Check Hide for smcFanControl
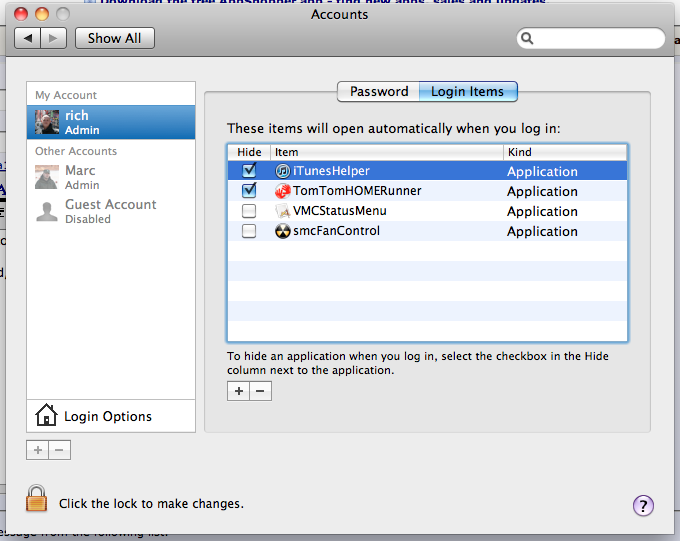Viewport: 680px width, 541px height. pyautogui.click(x=249, y=231)
